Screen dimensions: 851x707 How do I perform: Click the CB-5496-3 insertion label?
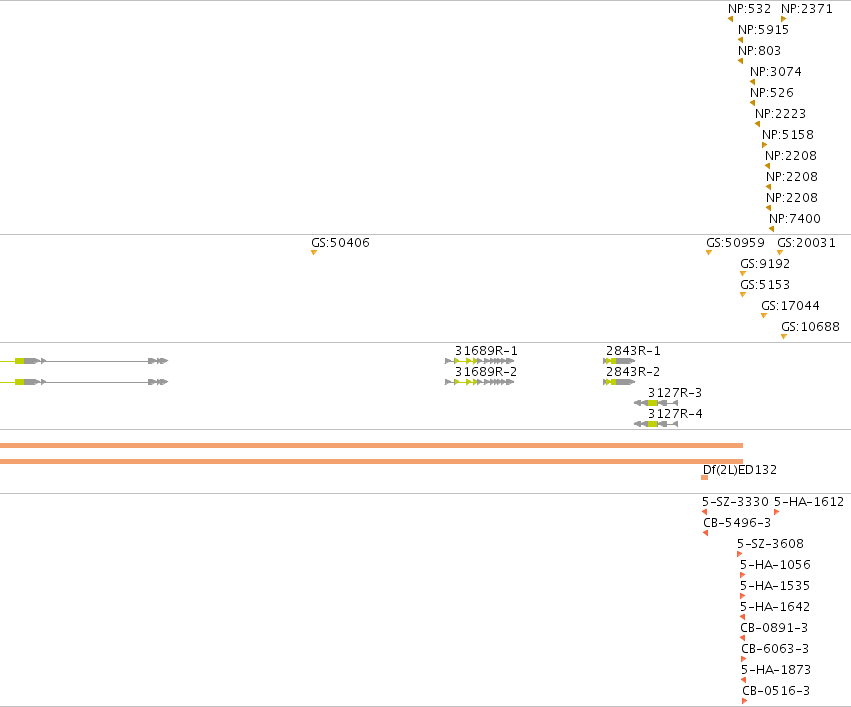(x=737, y=524)
